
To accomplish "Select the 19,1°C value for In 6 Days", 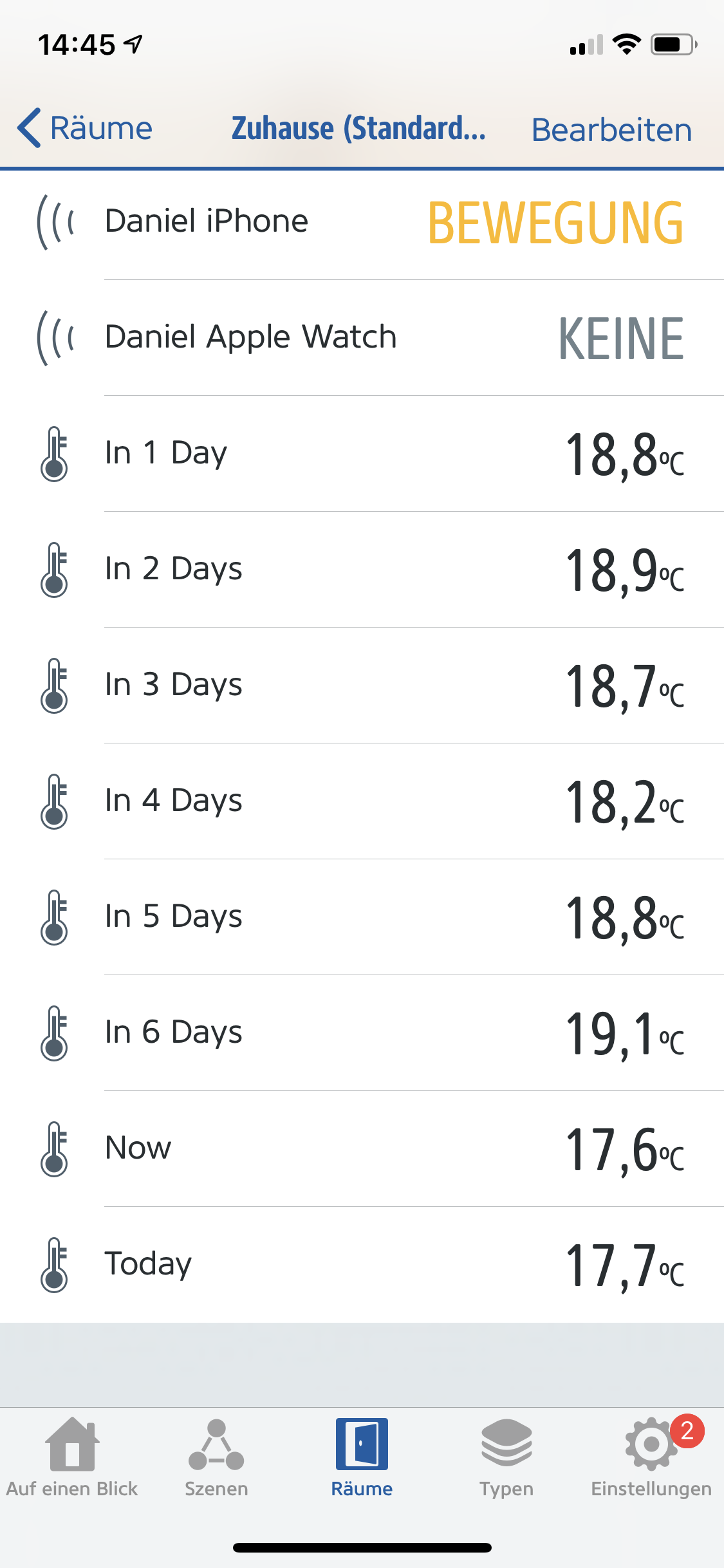I will click(624, 1034).
